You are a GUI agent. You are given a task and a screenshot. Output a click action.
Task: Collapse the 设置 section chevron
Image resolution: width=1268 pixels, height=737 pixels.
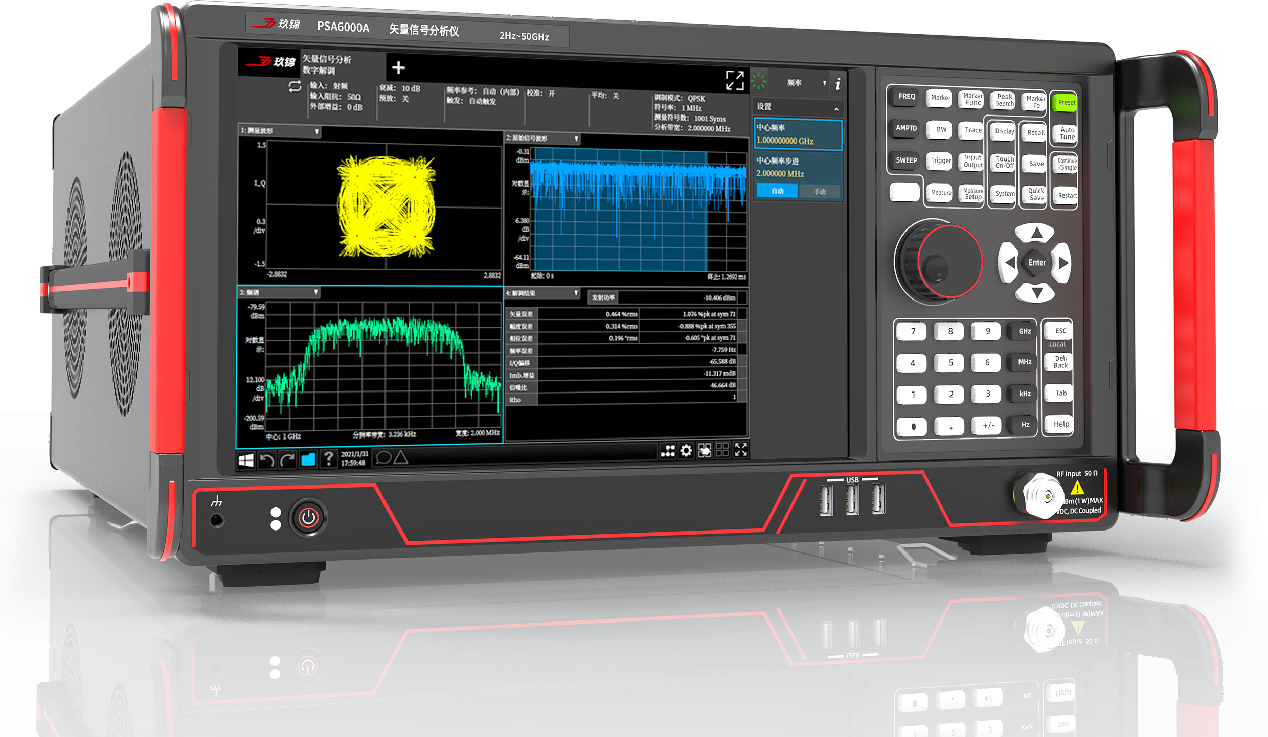[x=836, y=107]
